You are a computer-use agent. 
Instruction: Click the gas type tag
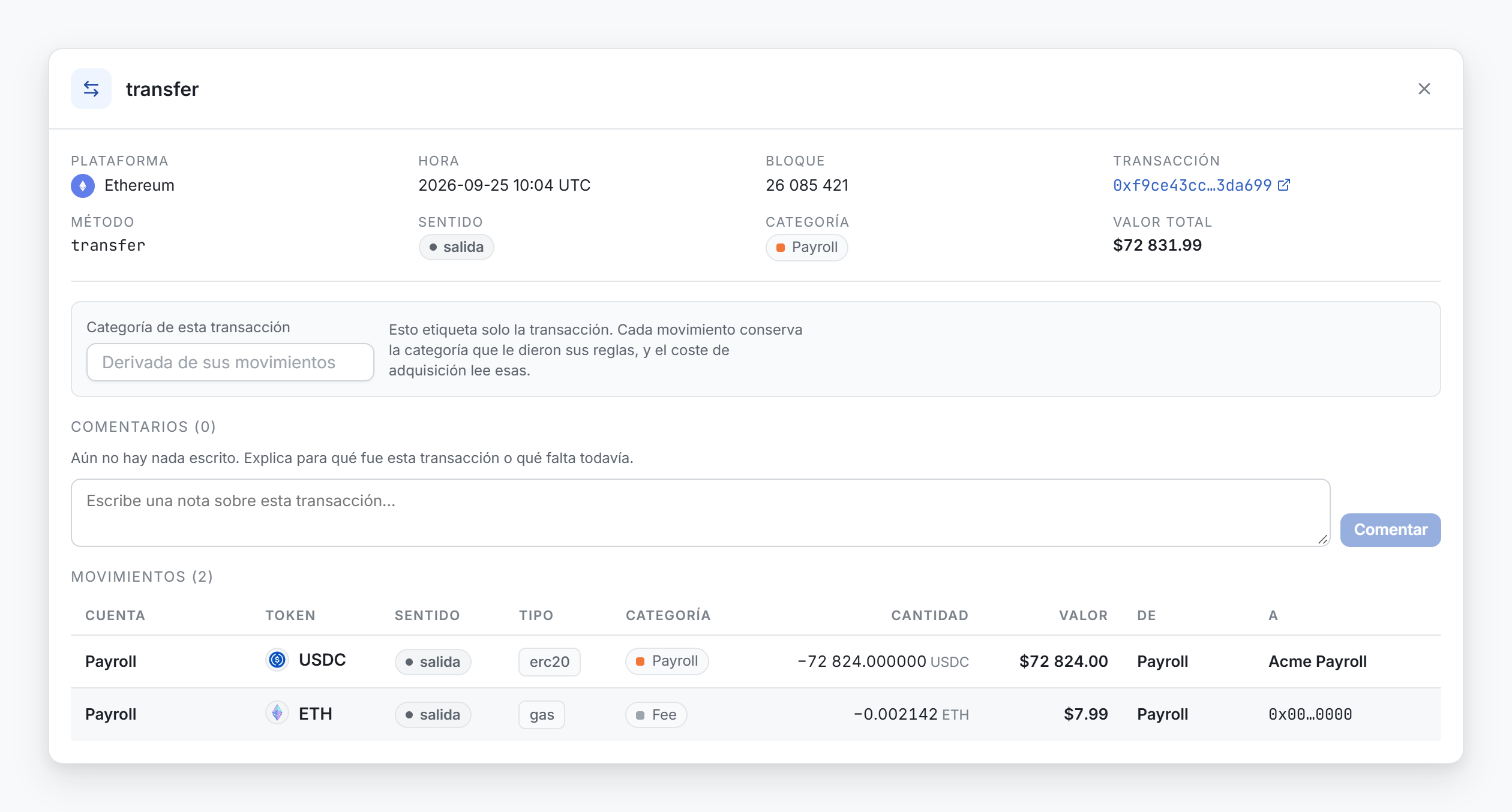pos(542,714)
